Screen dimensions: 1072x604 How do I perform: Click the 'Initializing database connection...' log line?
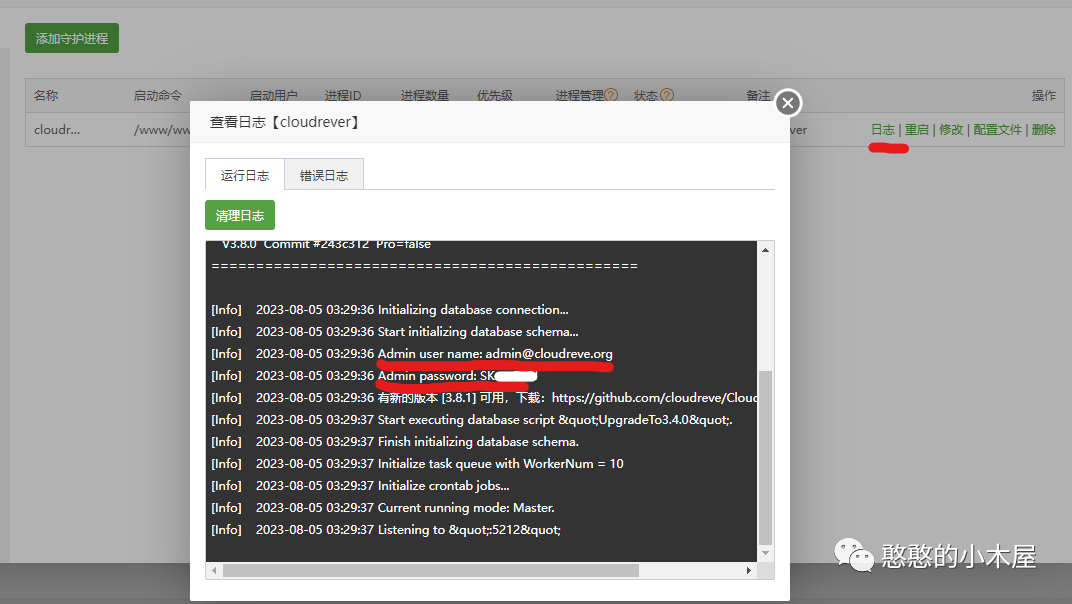pyautogui.click(x=390, y=310)
